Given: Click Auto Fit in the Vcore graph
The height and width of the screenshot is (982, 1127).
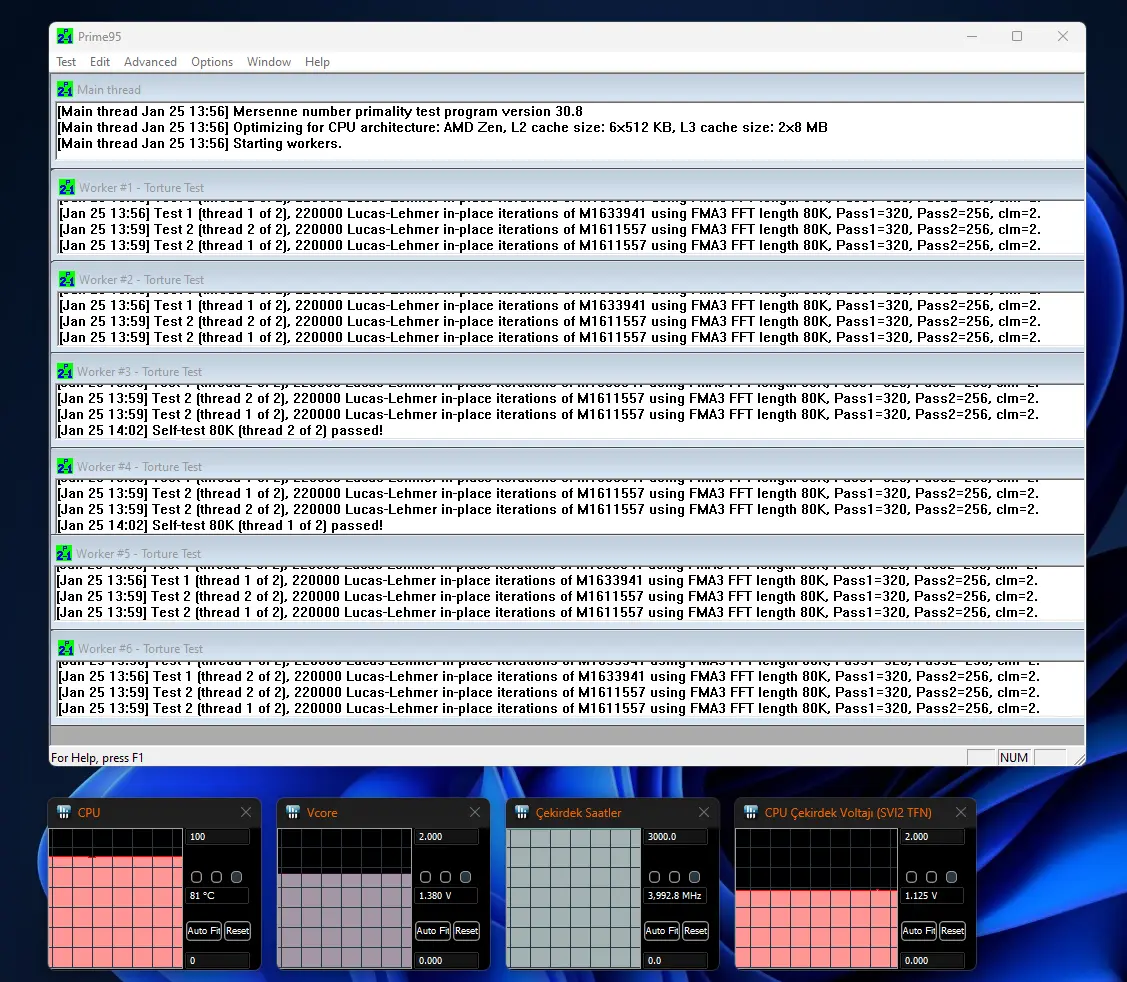Looking at the screenshot, I should (433, 930).
